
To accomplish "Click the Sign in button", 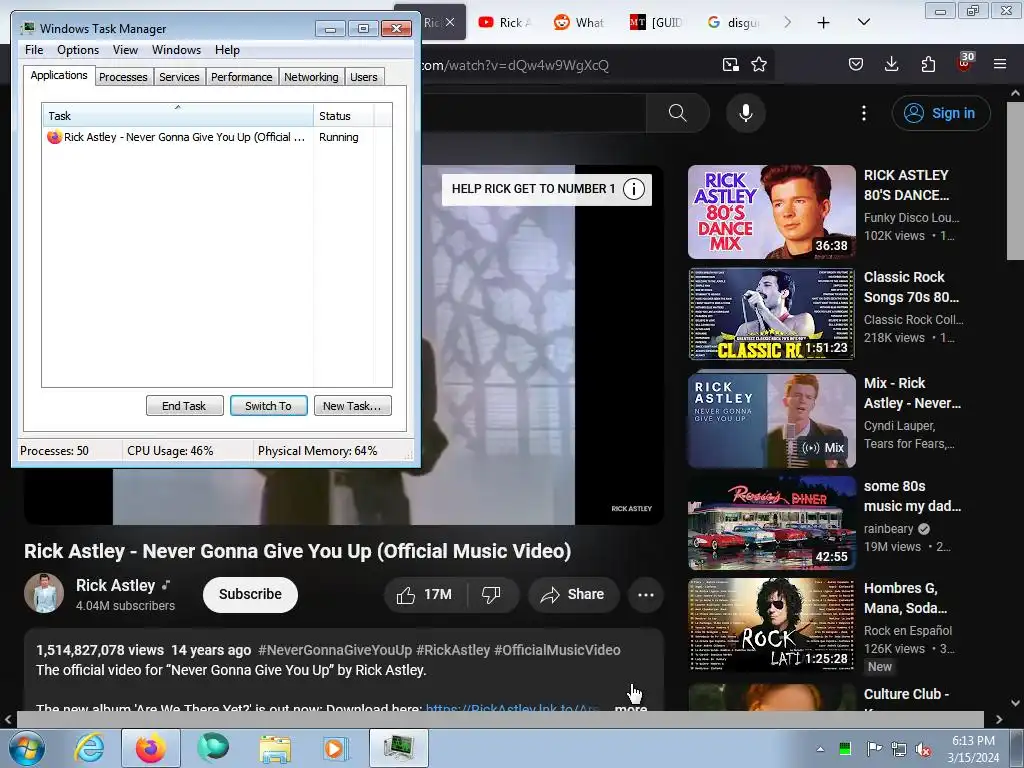I will 940,113.
